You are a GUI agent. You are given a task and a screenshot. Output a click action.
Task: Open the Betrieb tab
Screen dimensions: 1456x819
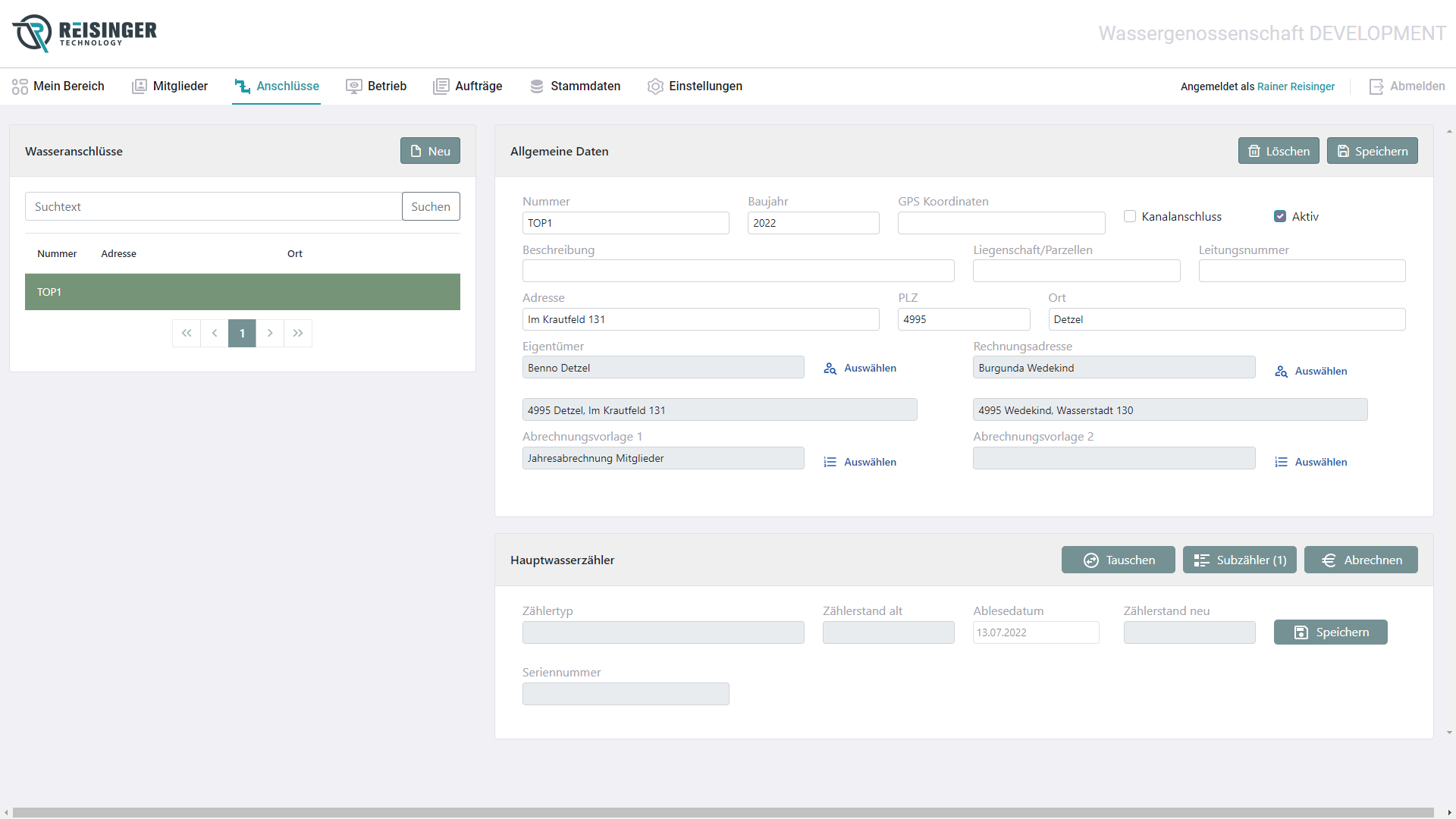click(377, 86)
